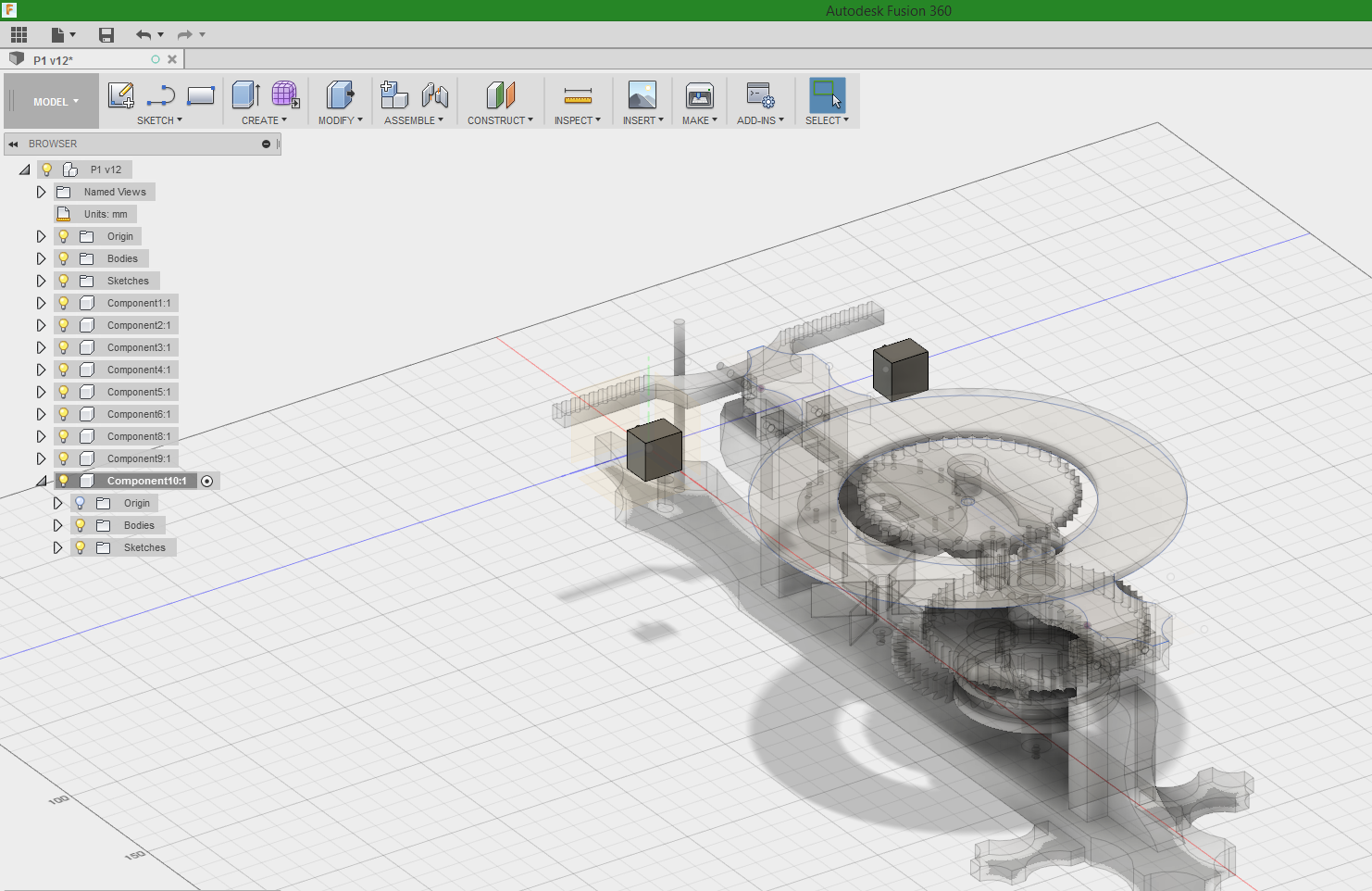Toggle visibility bulb for top-level Origin
The height and width of the screenshot is (891, 1372).
[x=64, y=236]
